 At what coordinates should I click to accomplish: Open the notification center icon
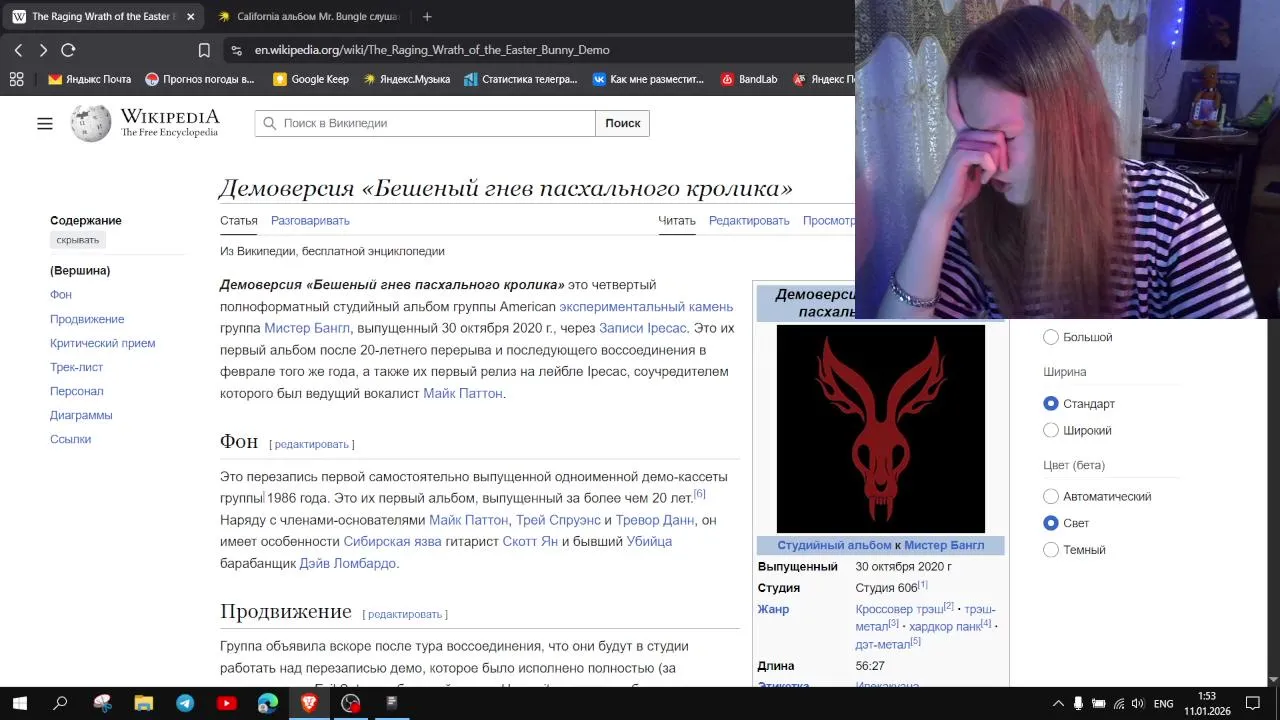[x=1252, y=704]
